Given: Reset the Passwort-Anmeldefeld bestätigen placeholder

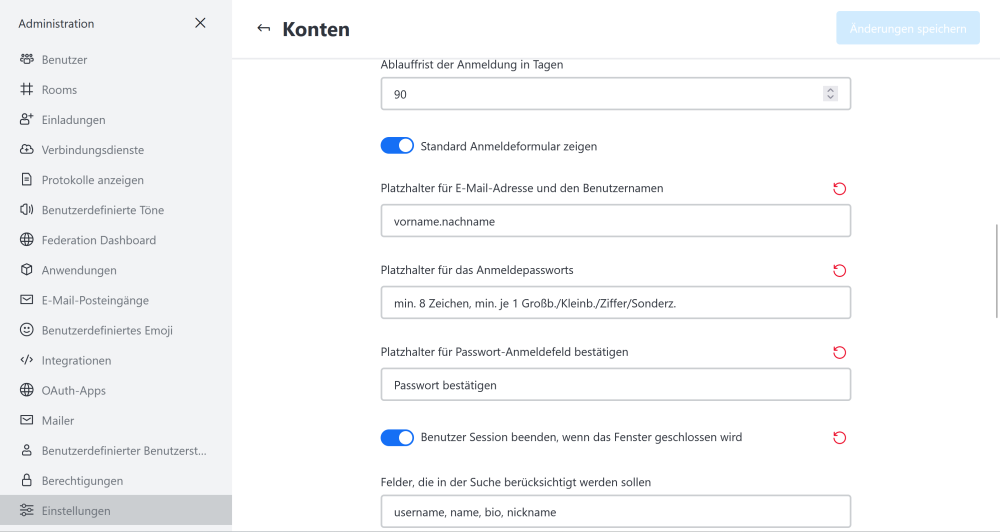Looking at the screenshot, I should pyautogui.click(x=839, y=352).
